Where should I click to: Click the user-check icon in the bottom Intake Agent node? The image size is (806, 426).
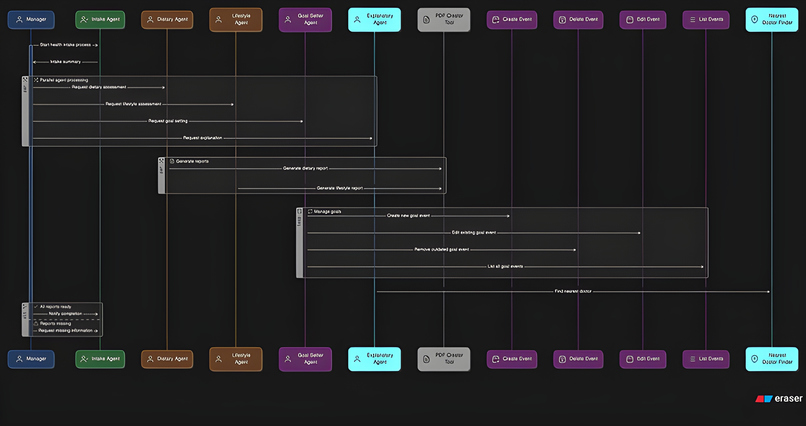[84, 359]
